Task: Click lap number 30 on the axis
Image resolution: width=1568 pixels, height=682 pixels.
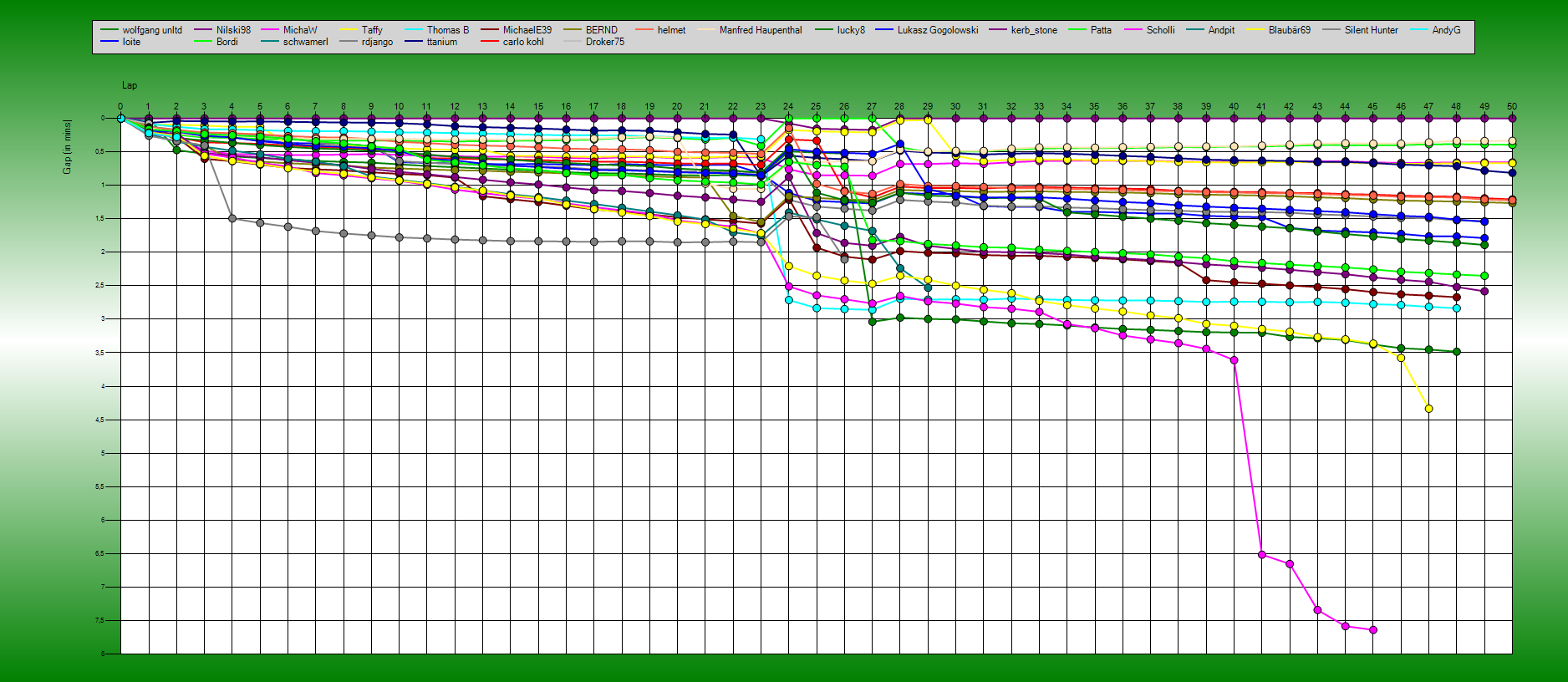Action: [955, 107]
